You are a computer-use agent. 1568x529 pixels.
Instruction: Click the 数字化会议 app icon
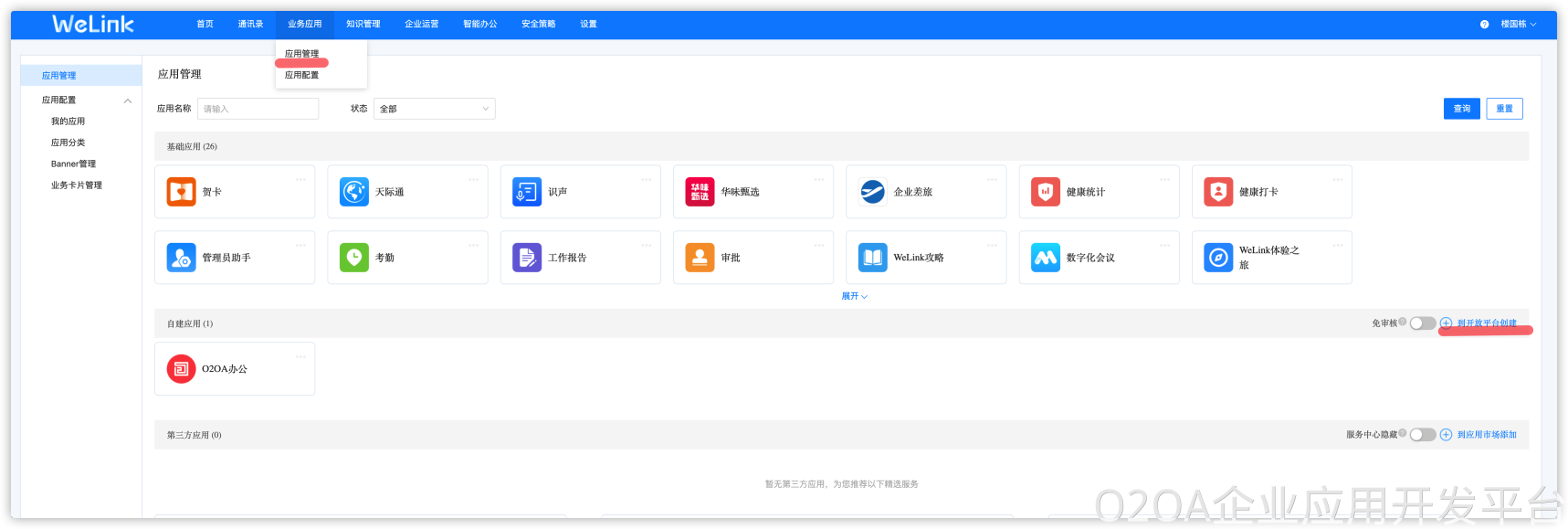pyautogui.click(x=1045, y=258)
